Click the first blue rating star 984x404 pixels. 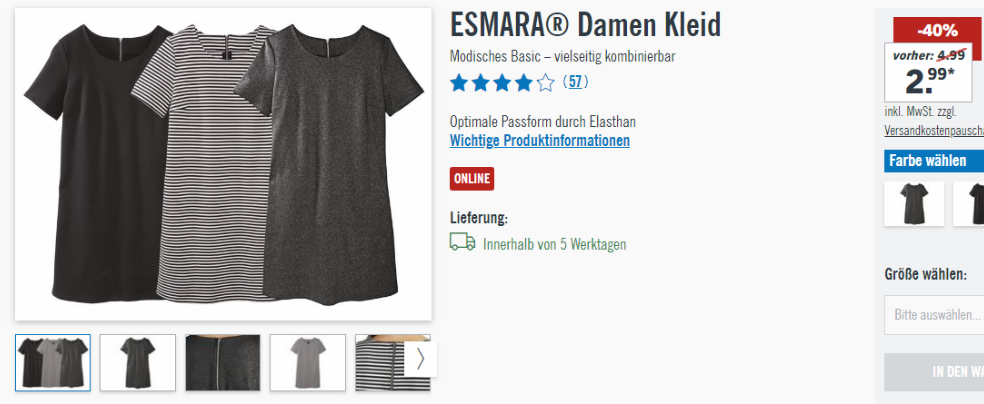(x=459, y=83)
